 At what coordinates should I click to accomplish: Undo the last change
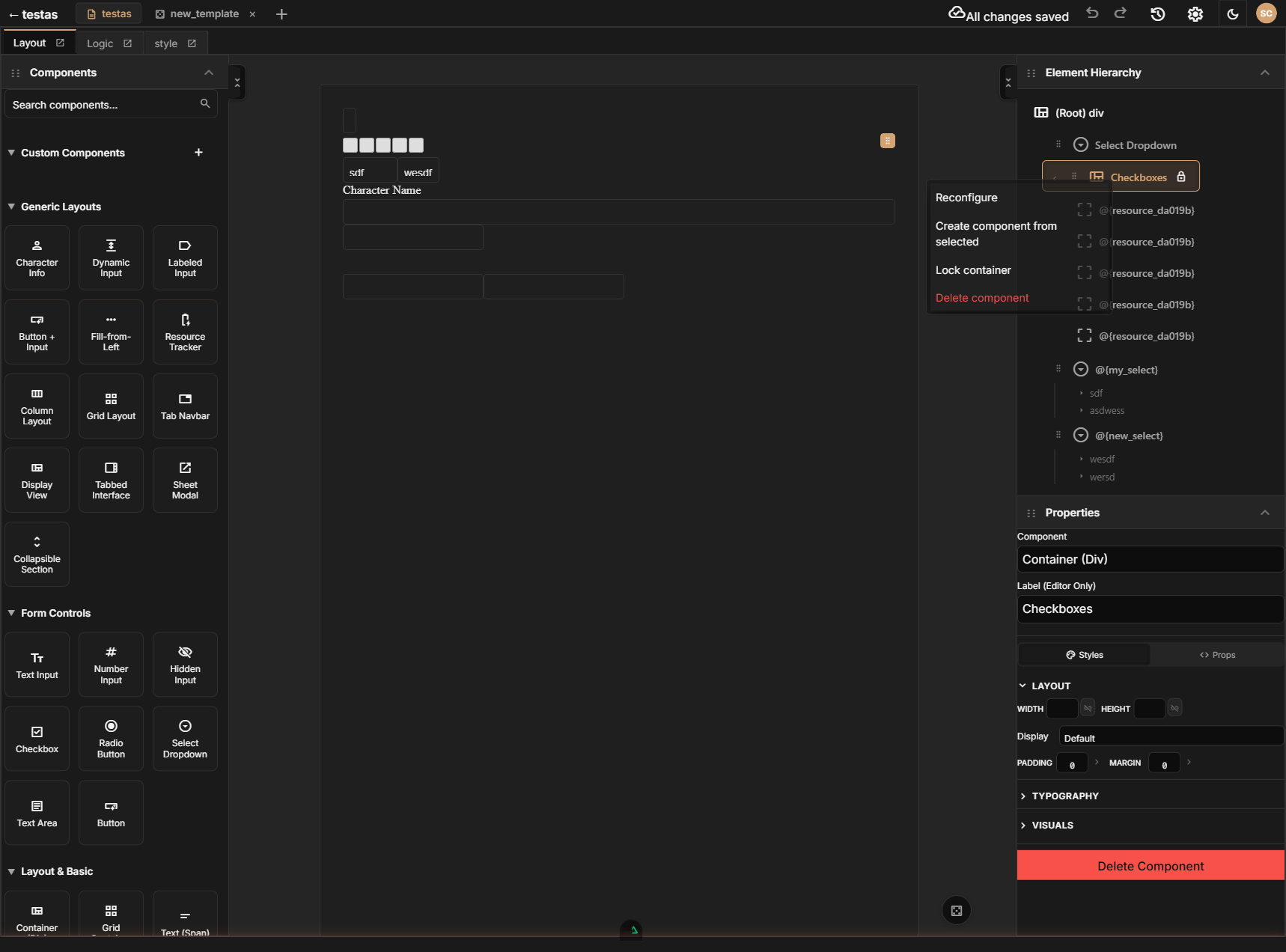pos(1092,13)
